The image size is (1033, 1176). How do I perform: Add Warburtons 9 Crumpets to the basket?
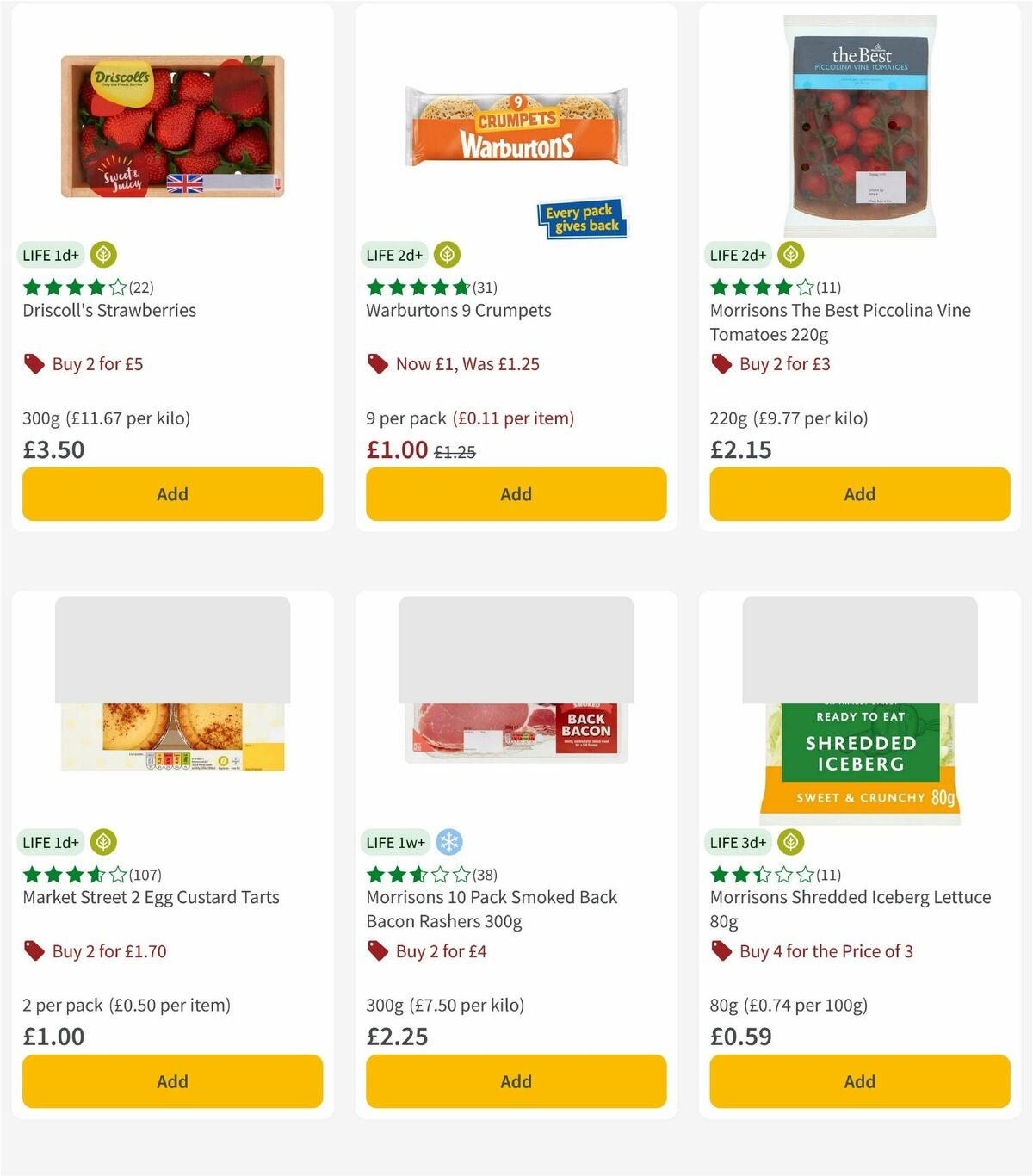pyautogui.click(x=516, y=494)
